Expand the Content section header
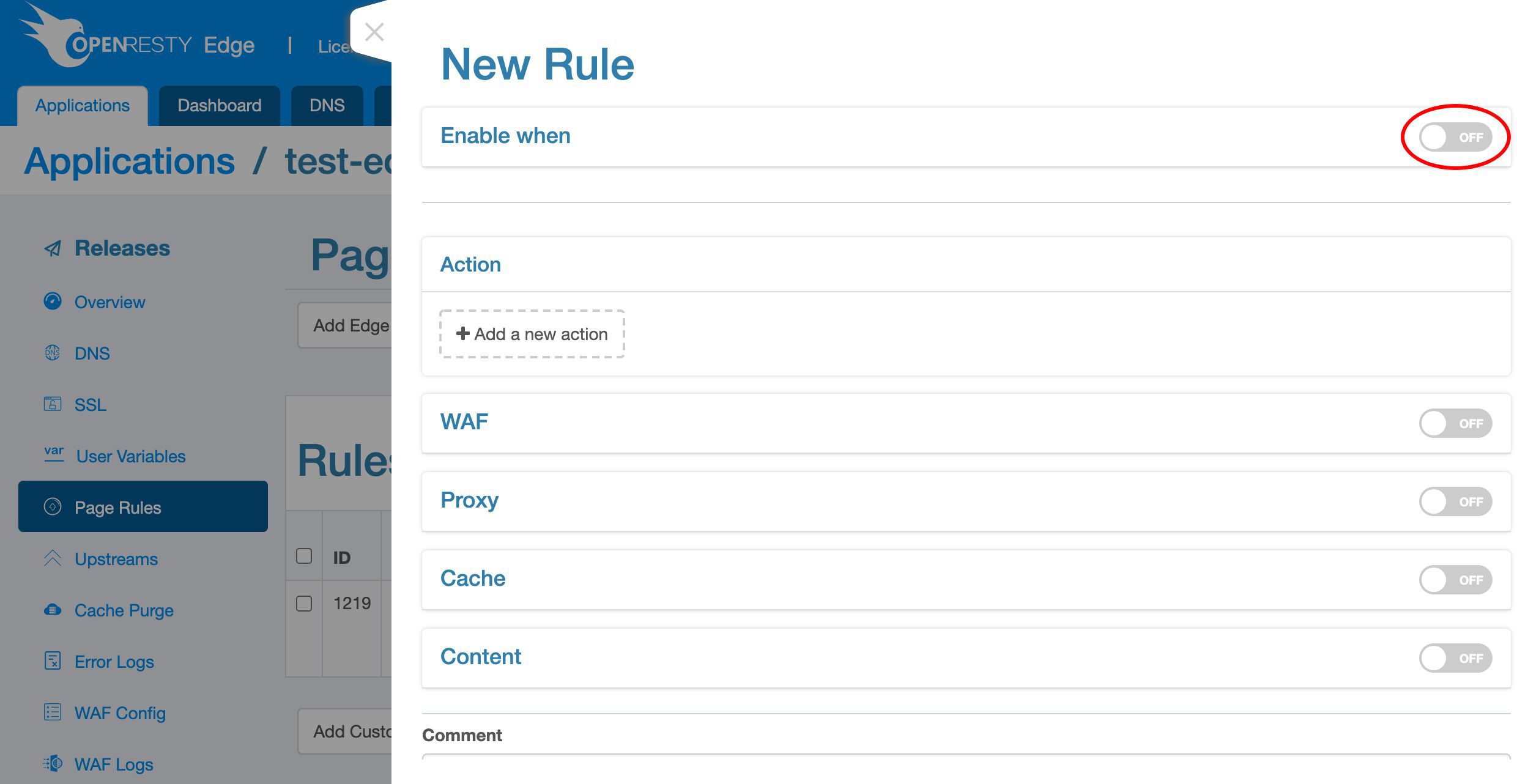This screenshot has height=784, width=1517. coord(481,657)
